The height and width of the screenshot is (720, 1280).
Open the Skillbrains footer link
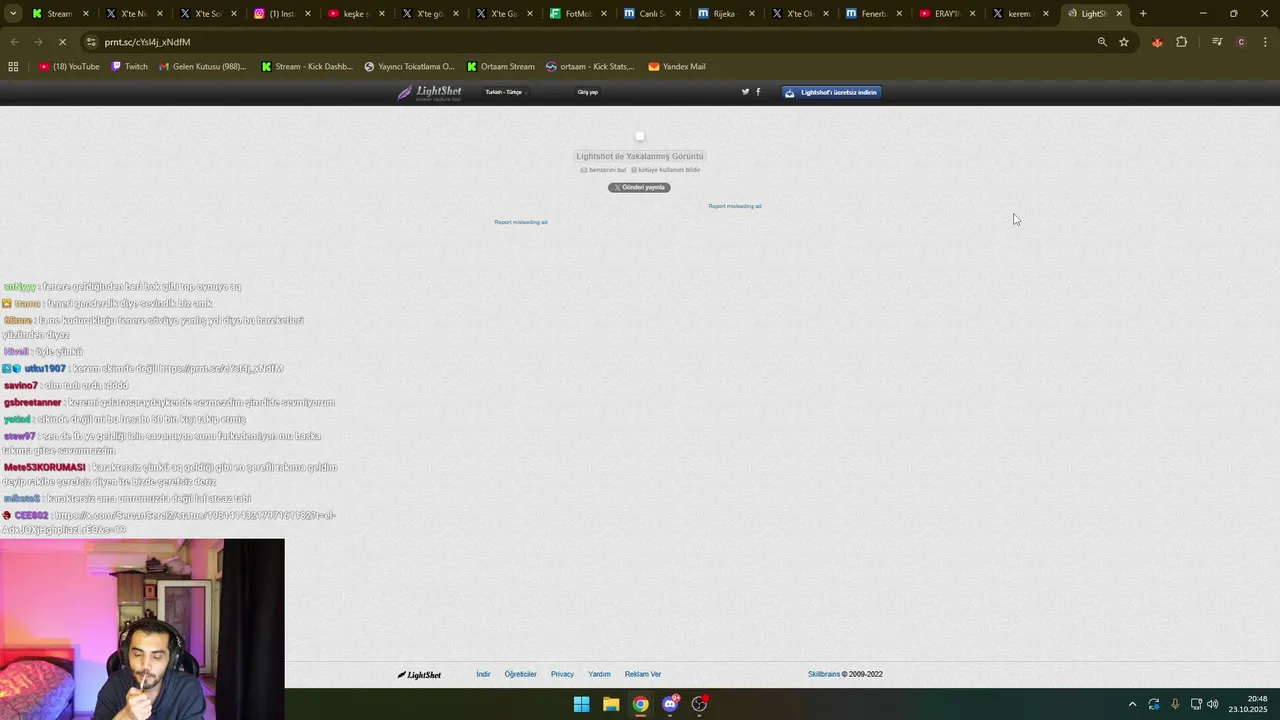click(824, 675)
